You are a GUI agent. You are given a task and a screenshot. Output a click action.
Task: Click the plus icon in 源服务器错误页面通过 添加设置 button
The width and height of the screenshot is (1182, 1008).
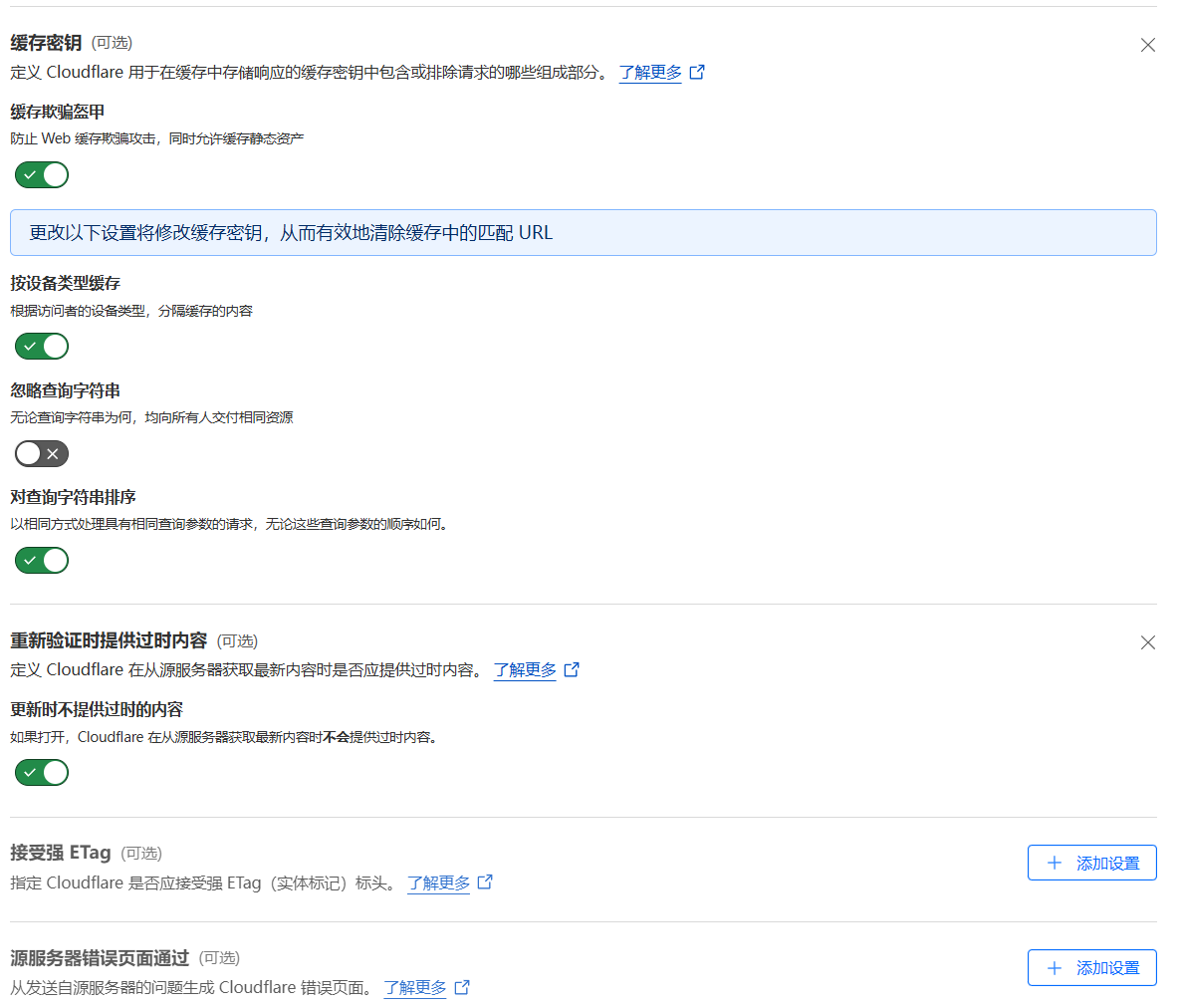tap(1055, 967)
